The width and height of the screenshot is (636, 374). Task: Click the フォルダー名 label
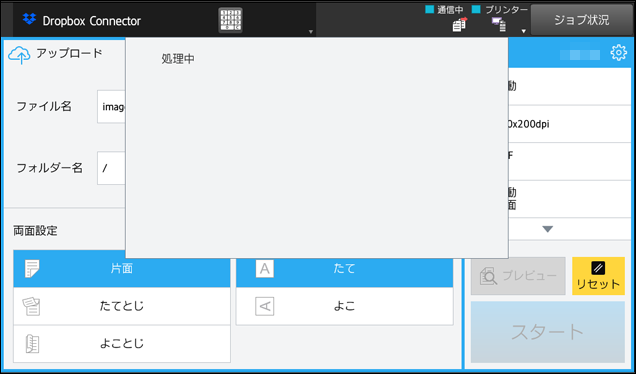pyautogui.click(x=49, y=168)
